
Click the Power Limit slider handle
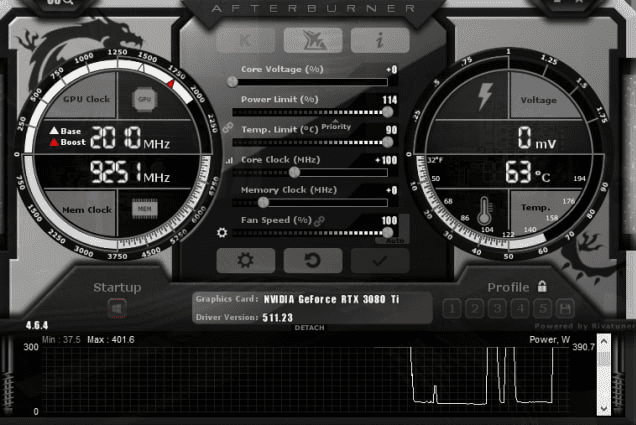point(387,112)
